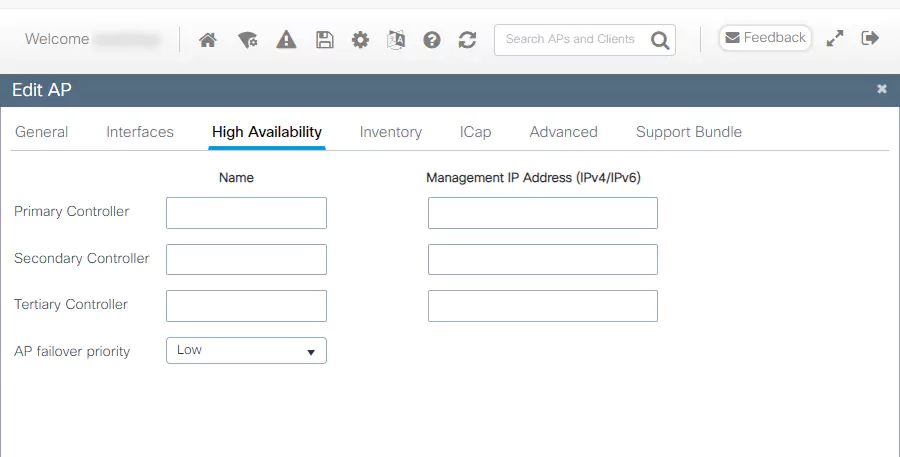Open preferences using the gear icon

(360, 40)
